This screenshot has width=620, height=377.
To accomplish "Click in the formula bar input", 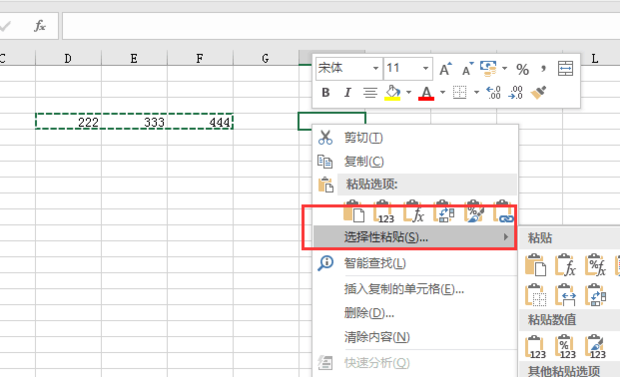I will pyautogui.click(x=341, y=26).
